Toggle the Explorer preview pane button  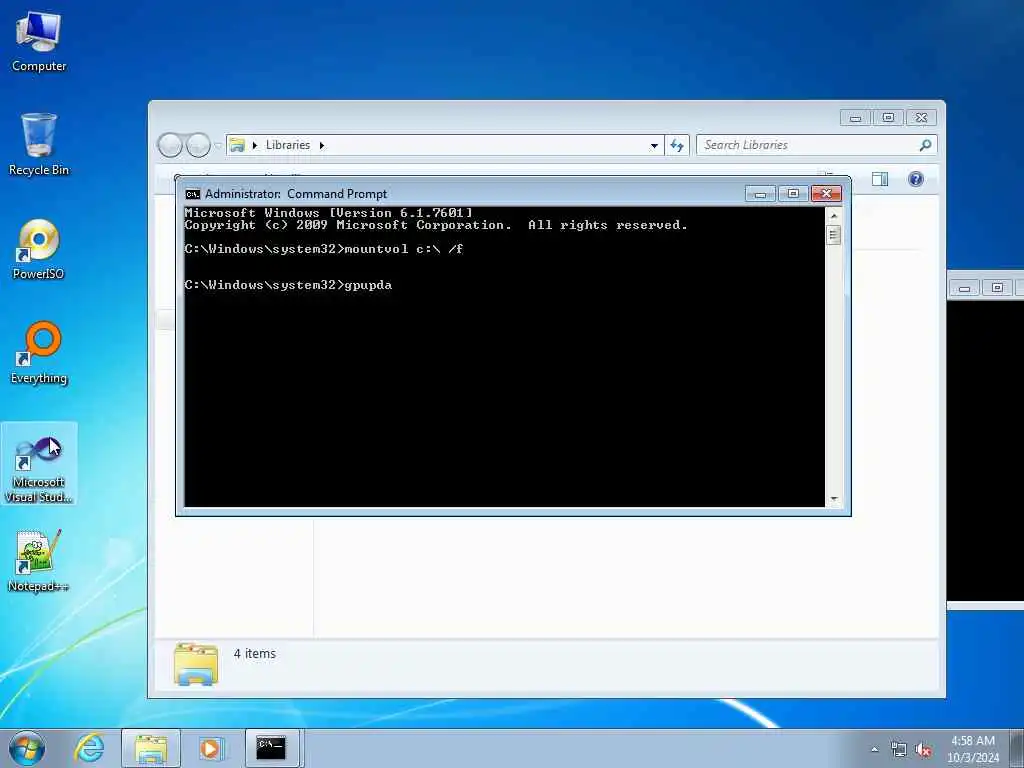point(880,179)
